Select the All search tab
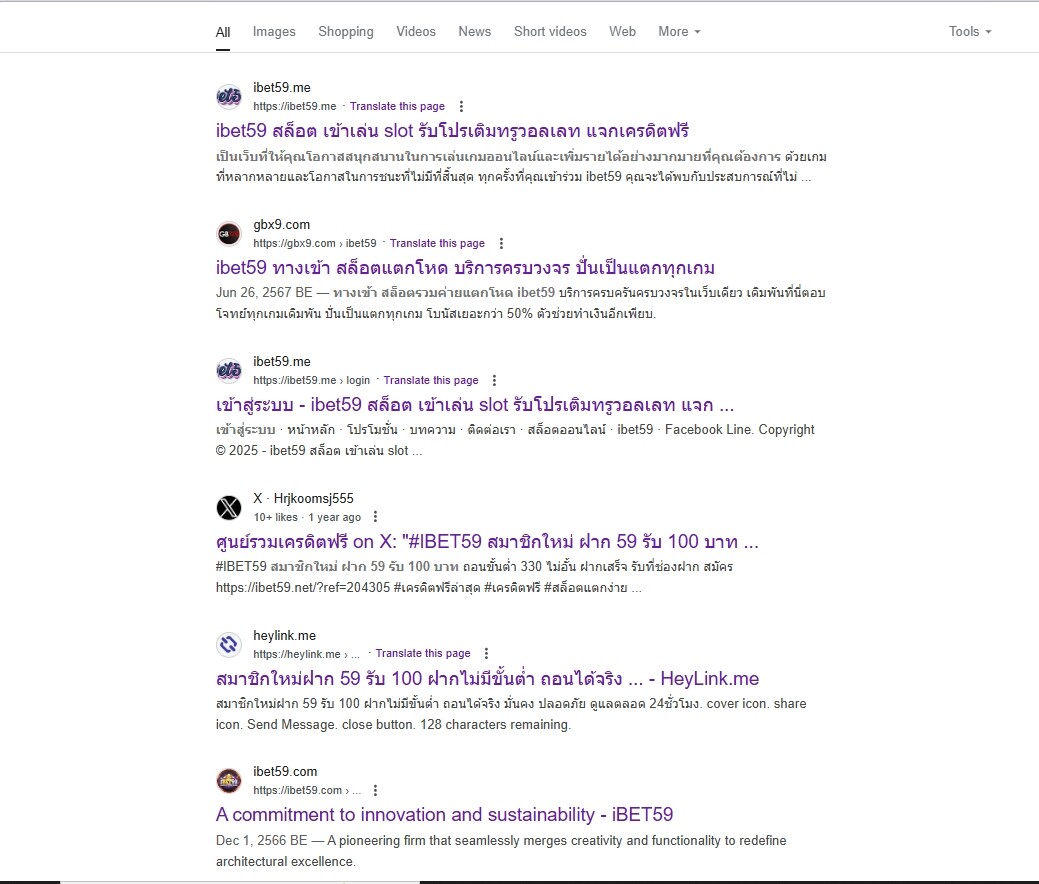The width and height of the screenshot is (1039, 884). 223,32
